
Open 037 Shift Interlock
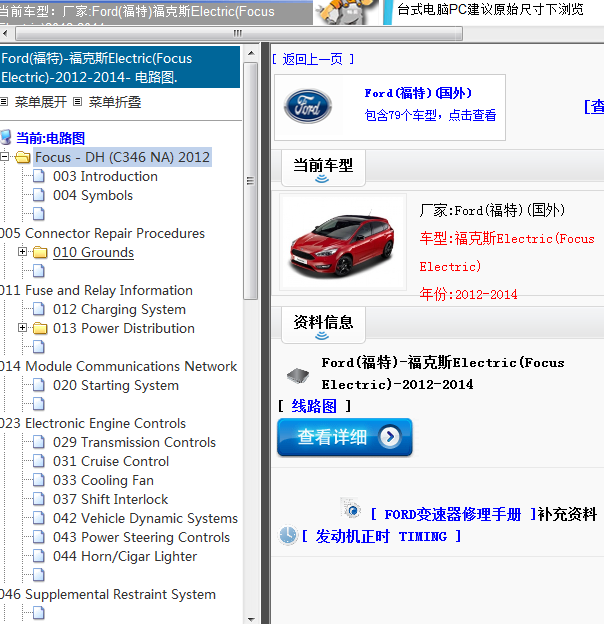point(111,499)
